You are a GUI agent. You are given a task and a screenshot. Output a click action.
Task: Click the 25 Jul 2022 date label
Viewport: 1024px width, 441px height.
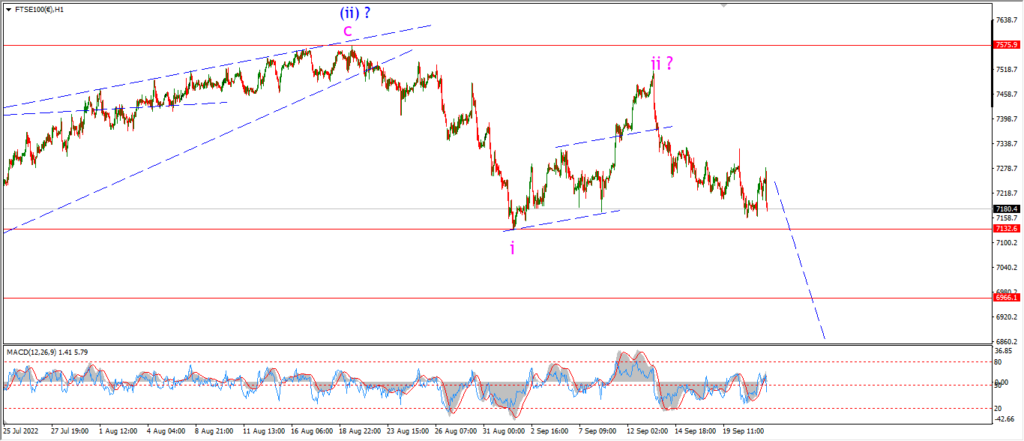[19, 431]
